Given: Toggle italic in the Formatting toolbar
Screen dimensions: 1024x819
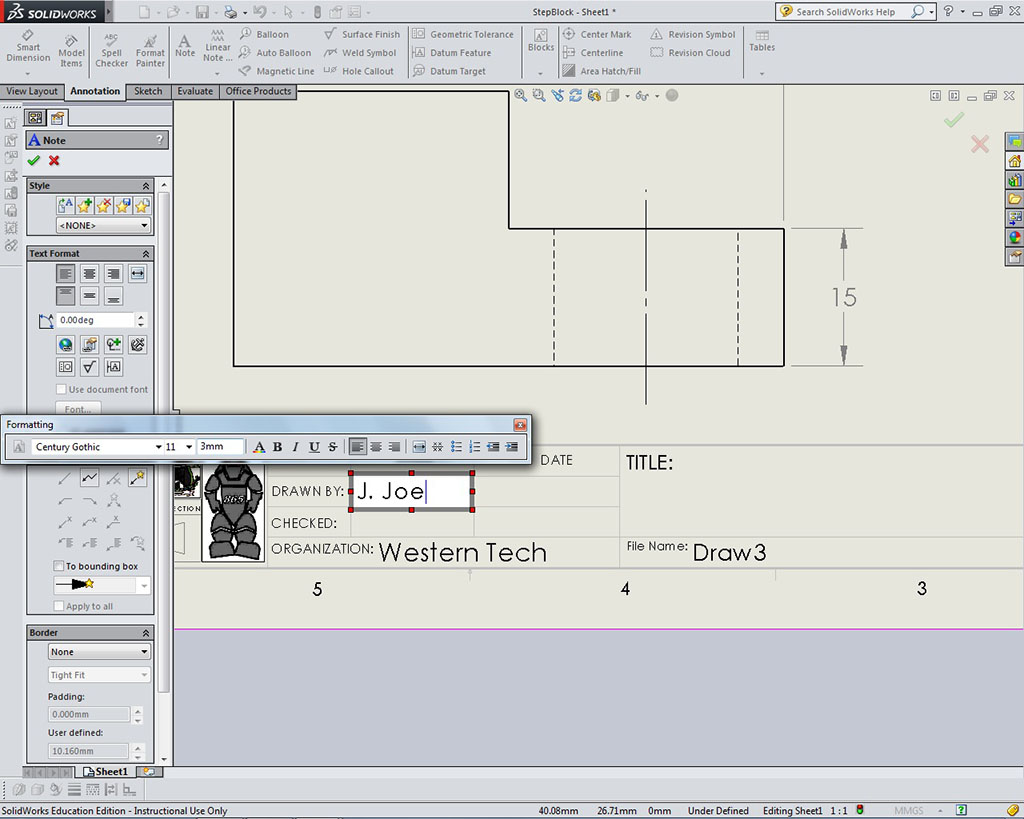Looking at the screenshot, I should [295, 447].
